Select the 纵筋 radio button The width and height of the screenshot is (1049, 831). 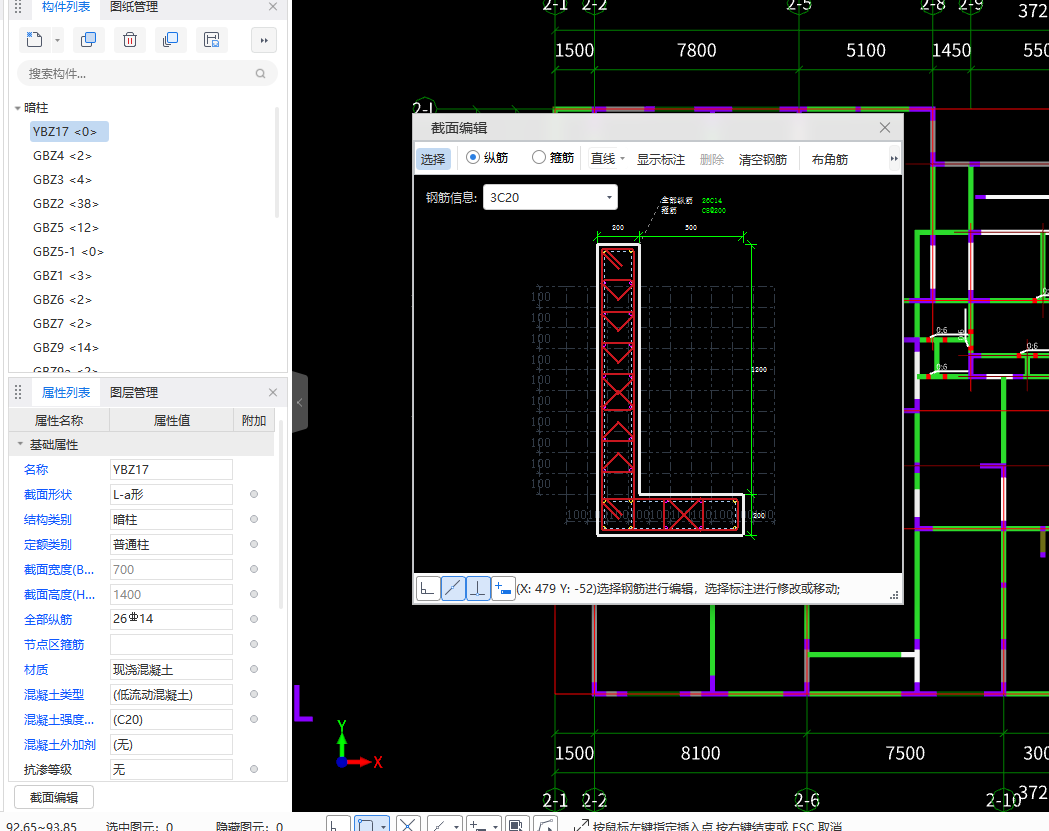473,157
